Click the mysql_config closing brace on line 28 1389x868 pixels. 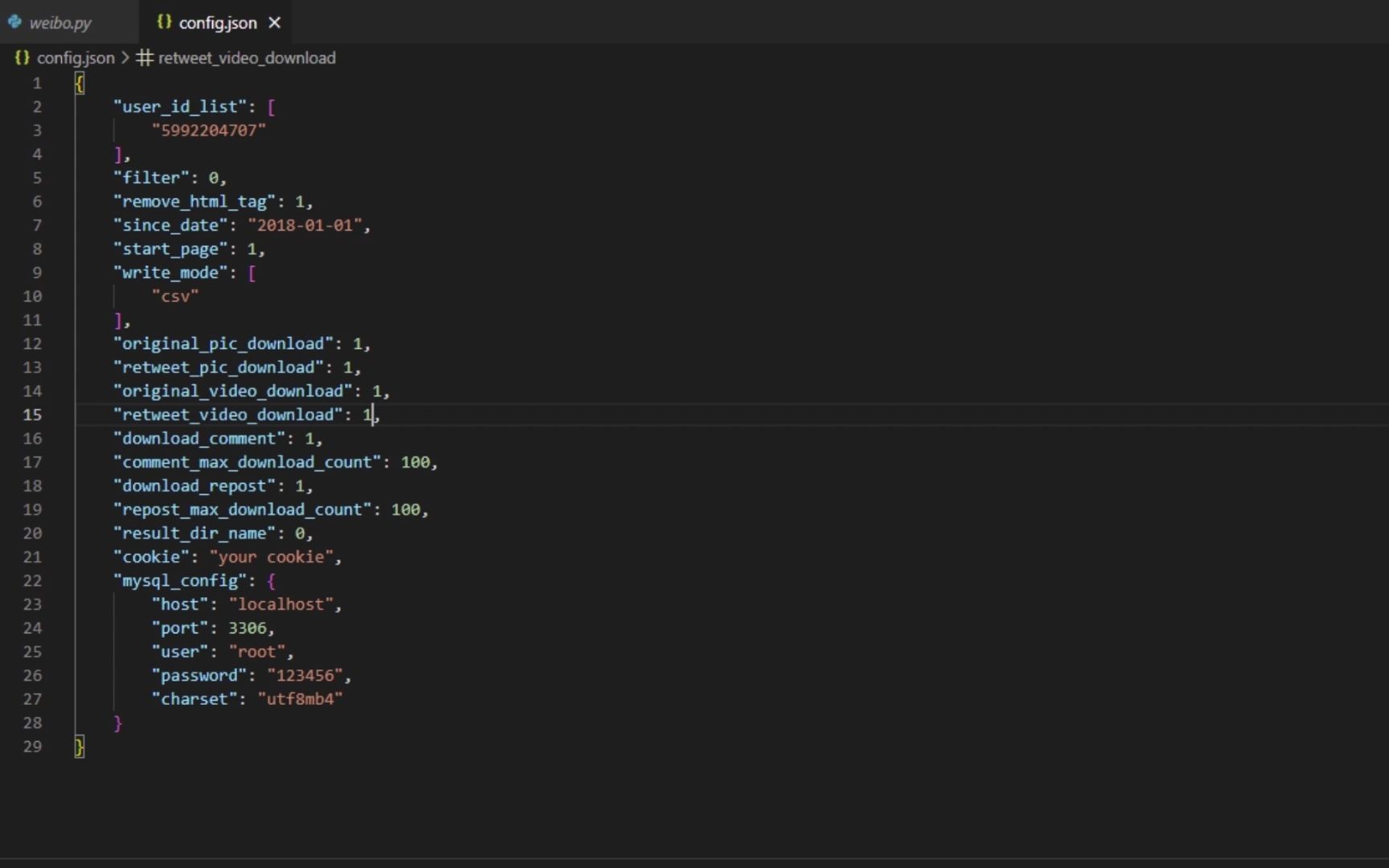pos(118,723)
